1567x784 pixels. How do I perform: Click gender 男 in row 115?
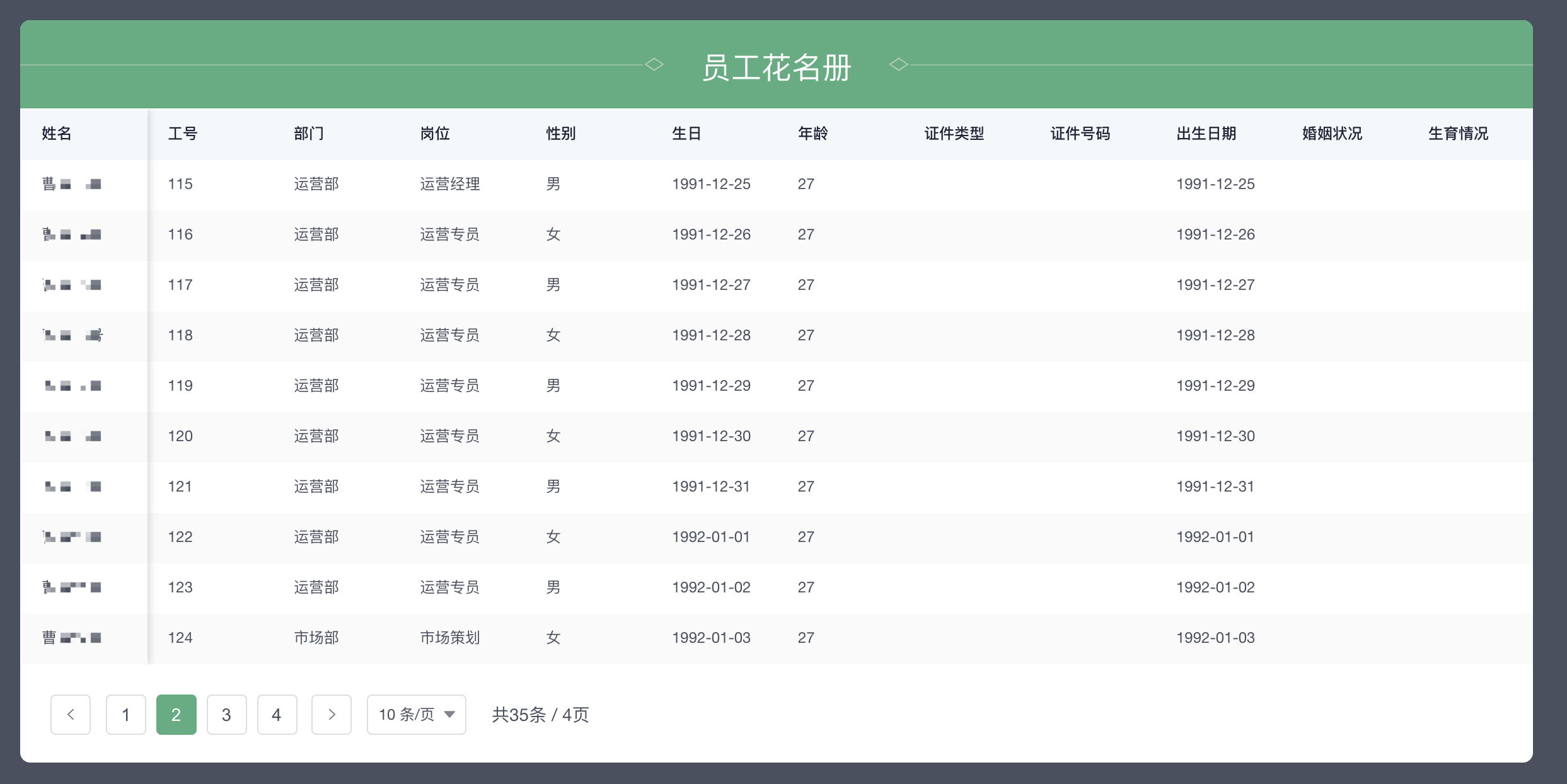point(553,184)
